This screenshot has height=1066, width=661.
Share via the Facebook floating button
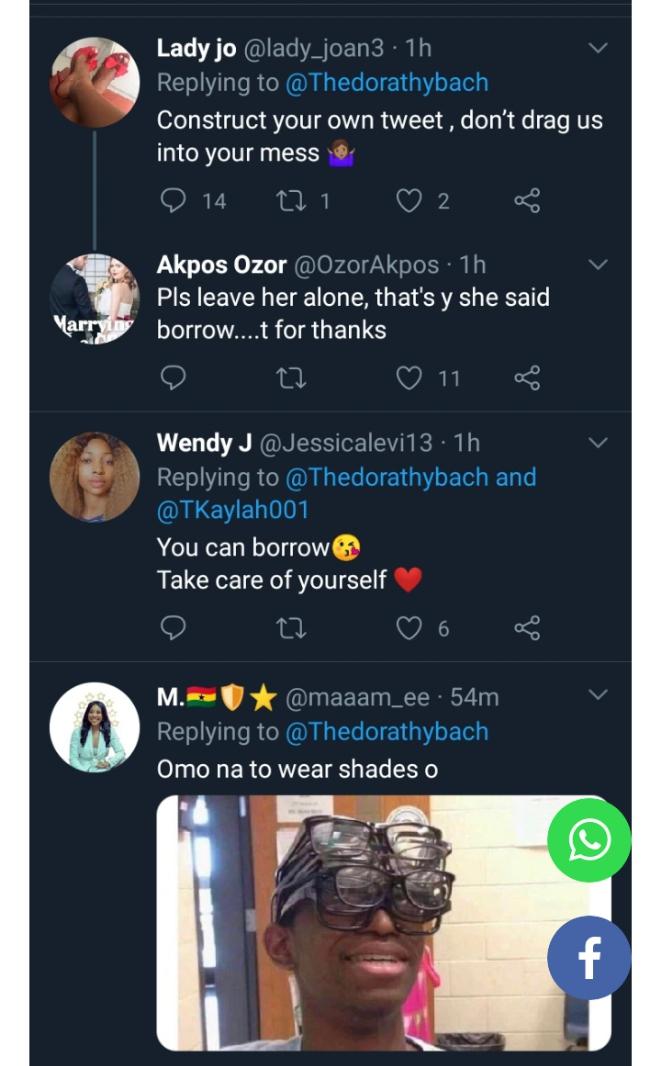(x=589, y=958)
